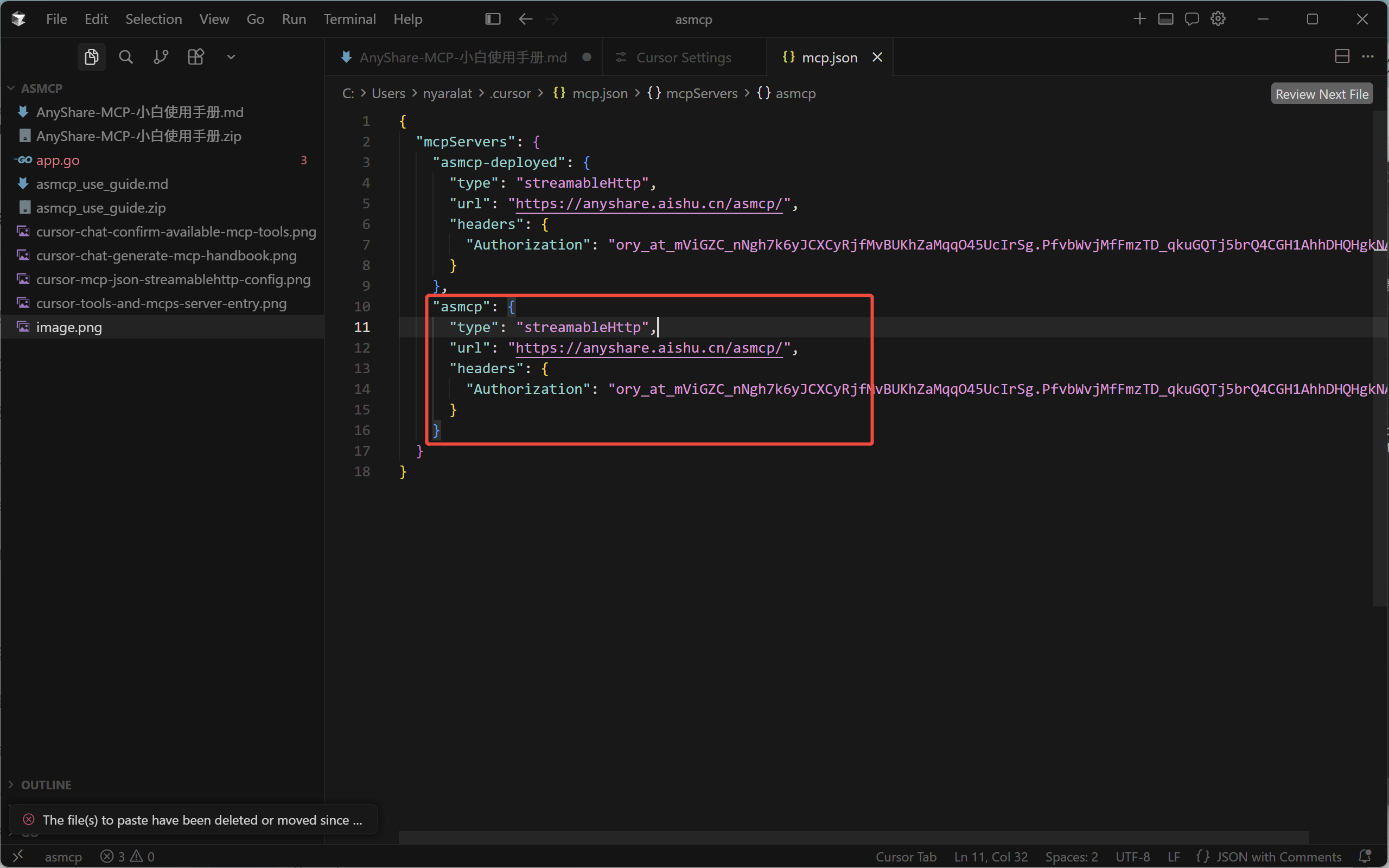Open the Source Control view icon
This screenshot has width=1389, height=868.
coord(161,57)
